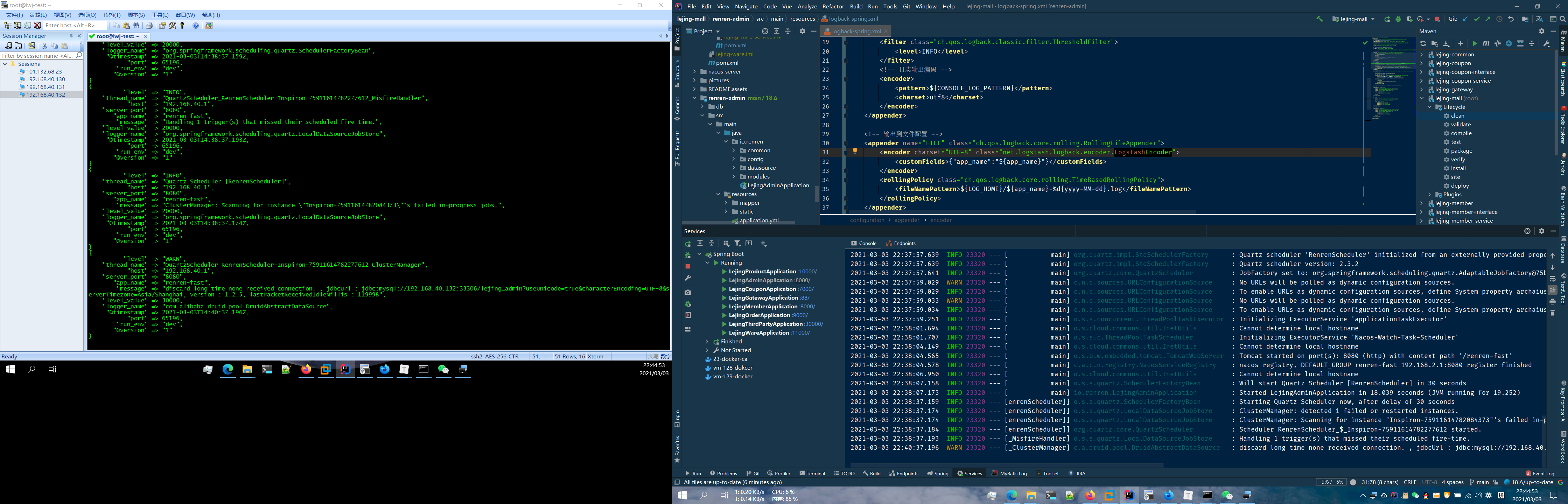Click session filter field in Session Manager

pos(41,55)
